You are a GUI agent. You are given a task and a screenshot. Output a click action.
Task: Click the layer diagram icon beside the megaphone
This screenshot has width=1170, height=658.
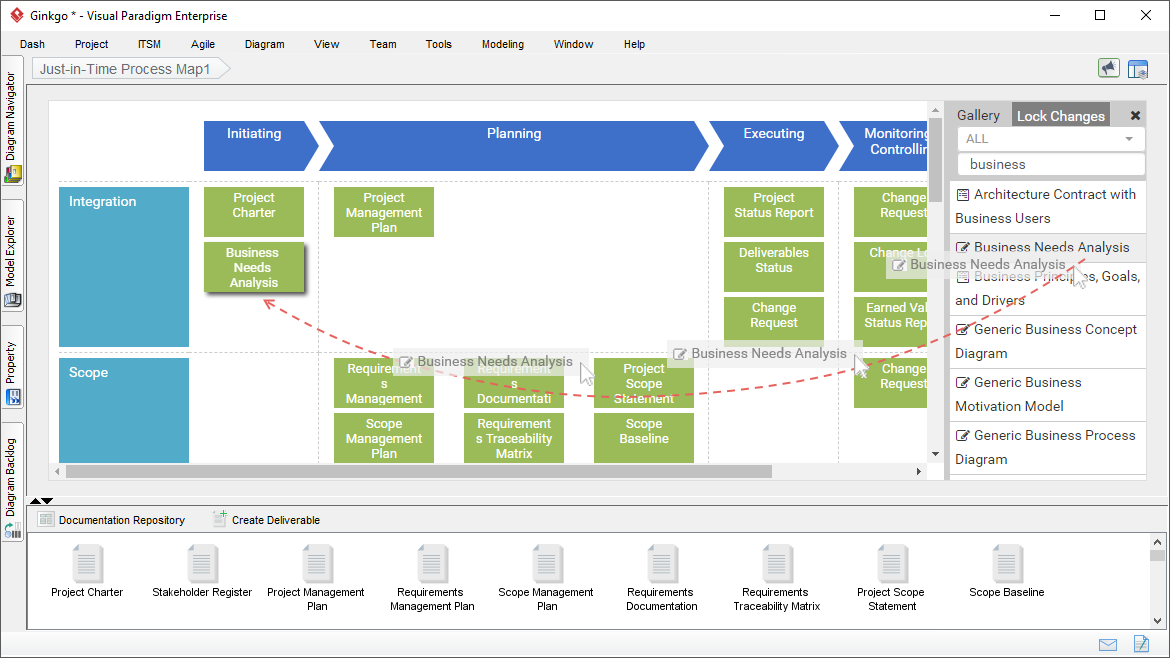pos(1139,67)
